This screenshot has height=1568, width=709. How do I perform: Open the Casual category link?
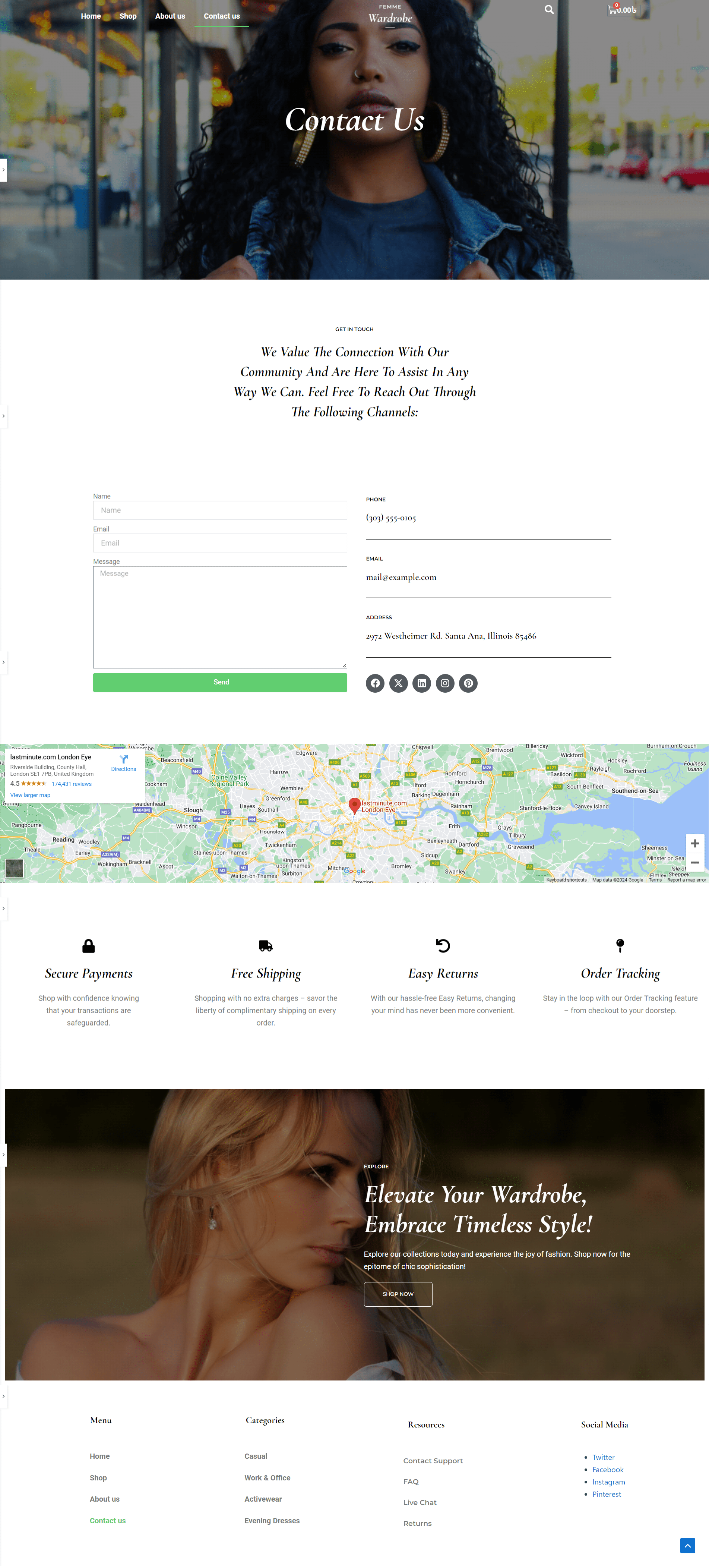256,1456
